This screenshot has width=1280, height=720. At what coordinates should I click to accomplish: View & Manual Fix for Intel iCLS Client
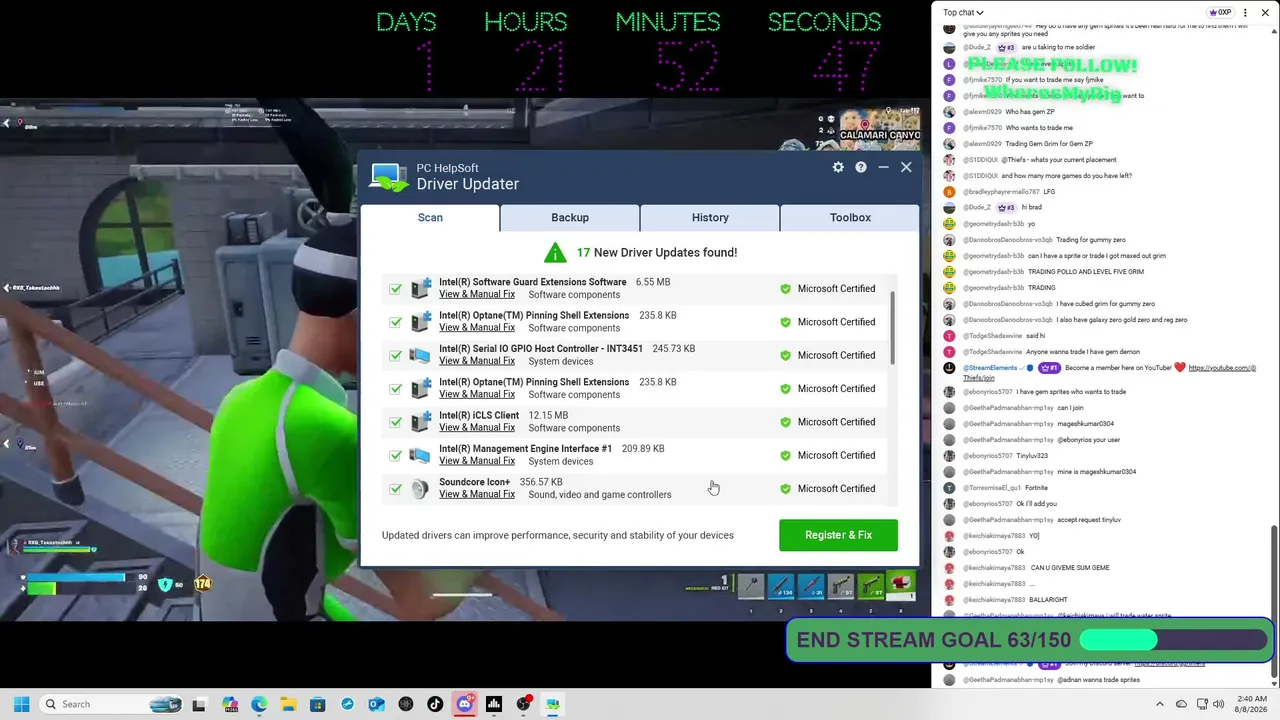point(477,428)
